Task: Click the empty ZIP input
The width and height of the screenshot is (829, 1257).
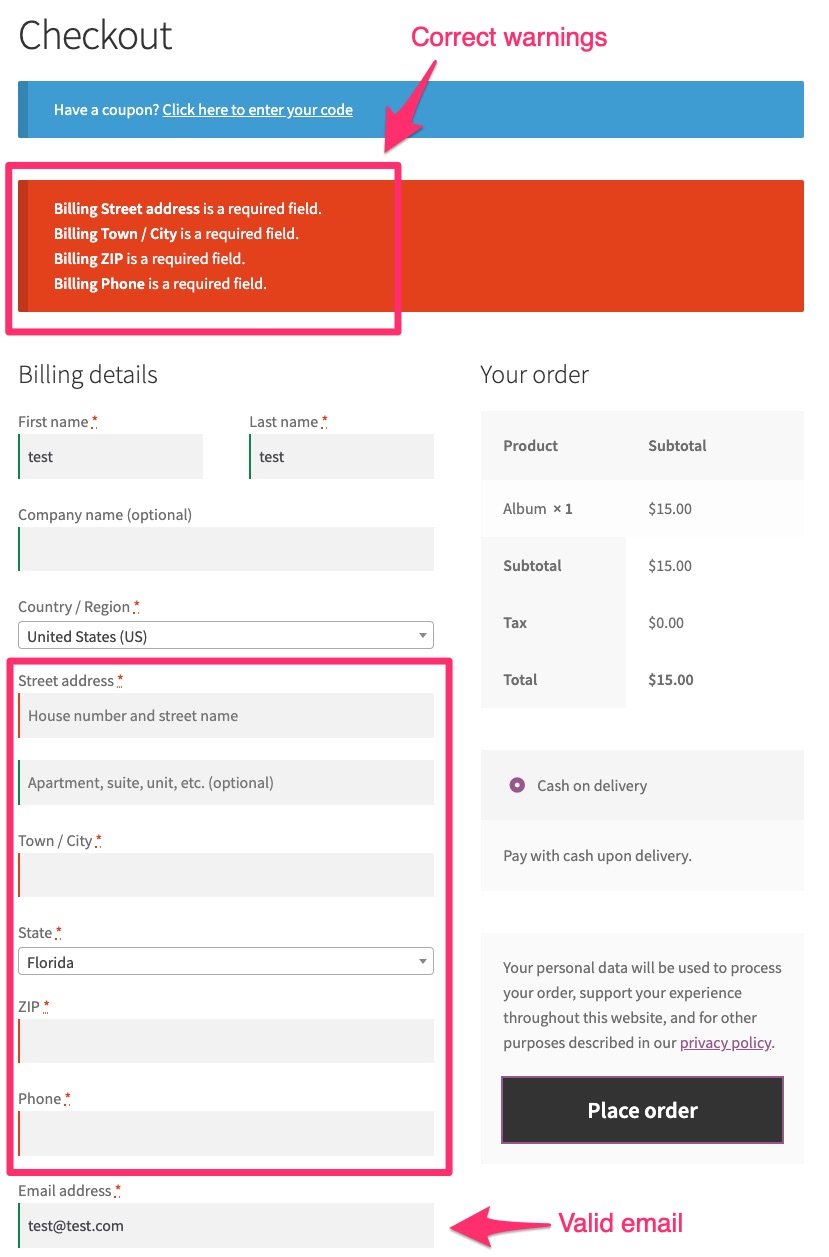Action: (225, 1041)
